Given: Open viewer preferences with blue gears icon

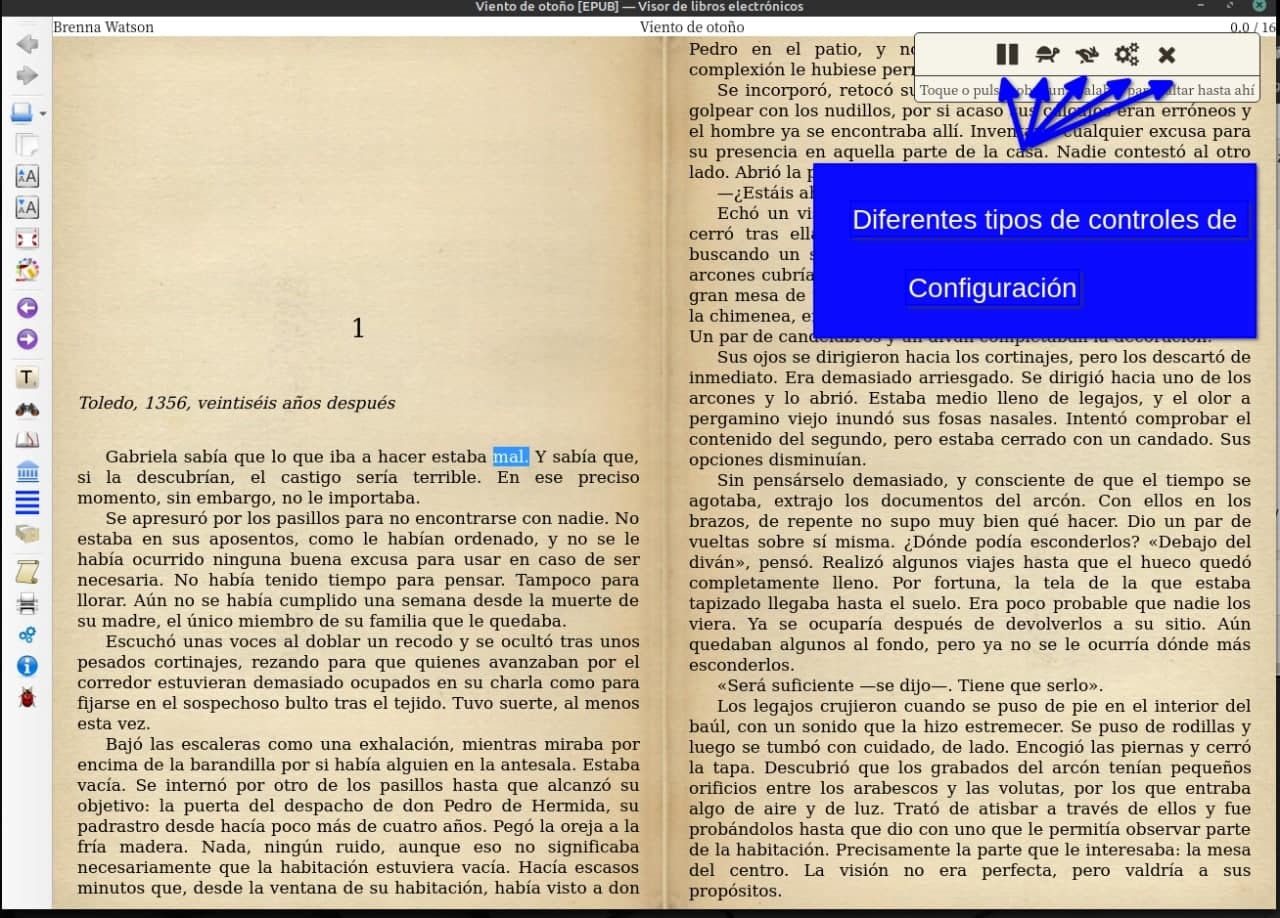Looking at the screenshot, I should [x=27, y=634].
